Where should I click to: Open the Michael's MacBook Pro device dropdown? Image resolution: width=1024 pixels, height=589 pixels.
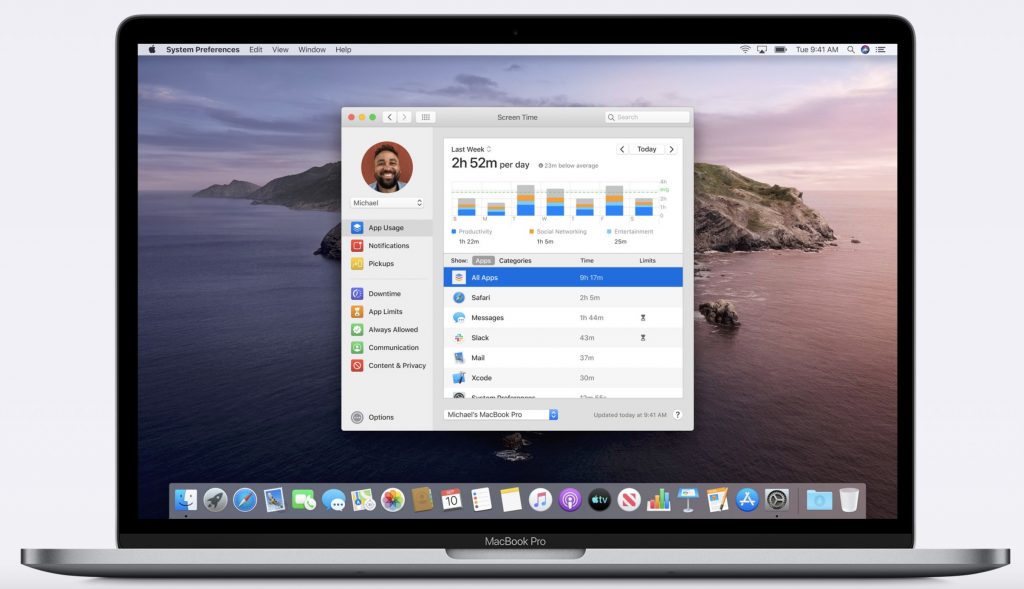pos(500,414)
